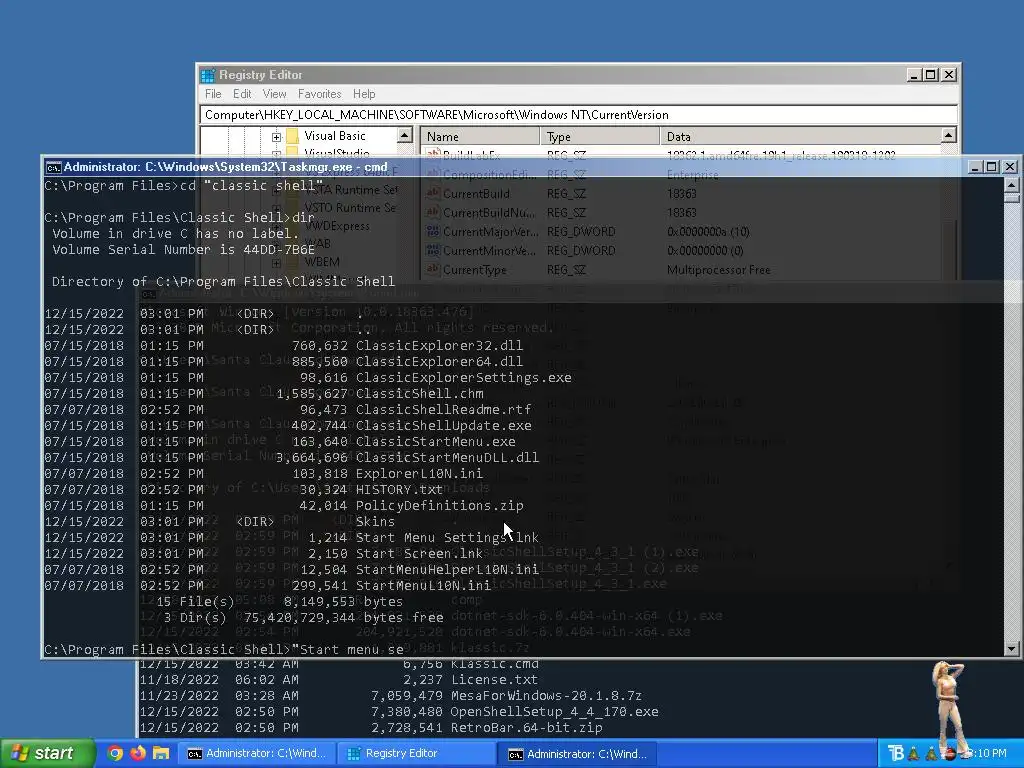This screenshot has width=1024, height=768.
Task: Click klassic.cmd line in background cmd
Action: (x=494, y=664)
